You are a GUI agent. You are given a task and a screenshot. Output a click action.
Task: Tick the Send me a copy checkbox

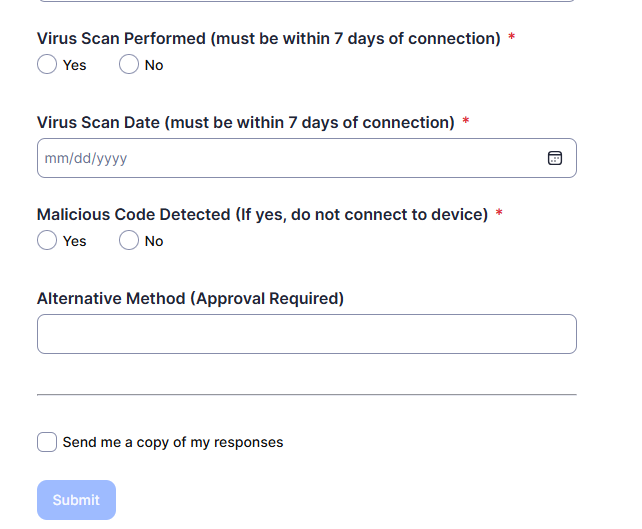point(47,442)
